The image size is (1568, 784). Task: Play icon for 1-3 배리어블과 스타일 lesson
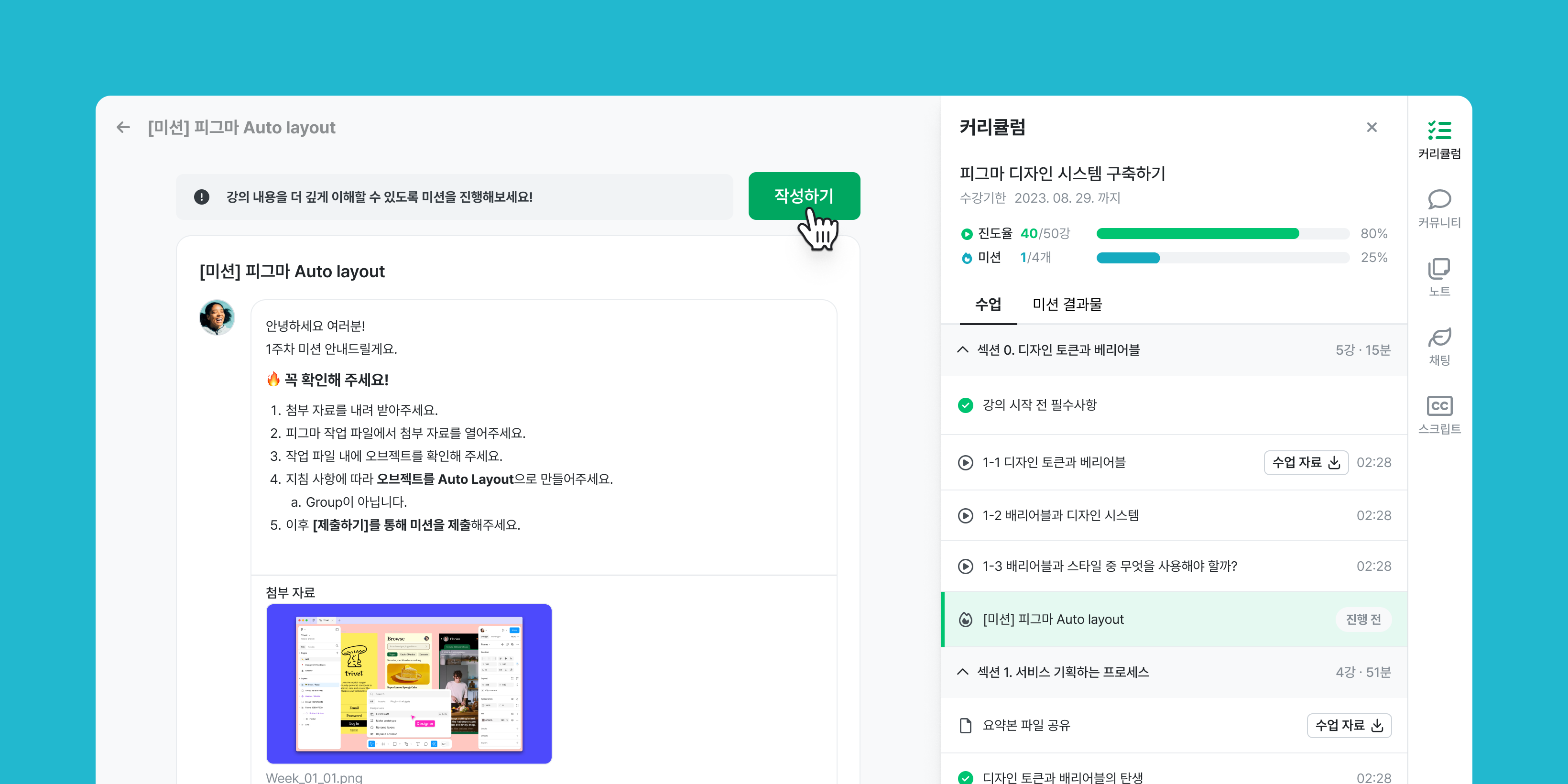(x=965, y=566)
